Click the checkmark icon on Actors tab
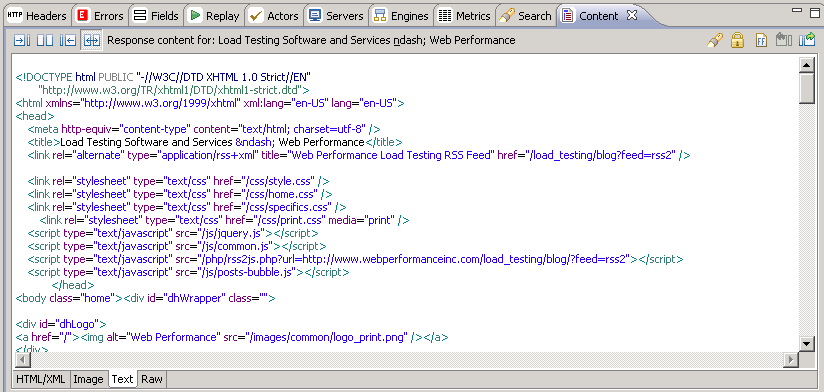Viewport: 824px width, 392px height. (256, 16)
